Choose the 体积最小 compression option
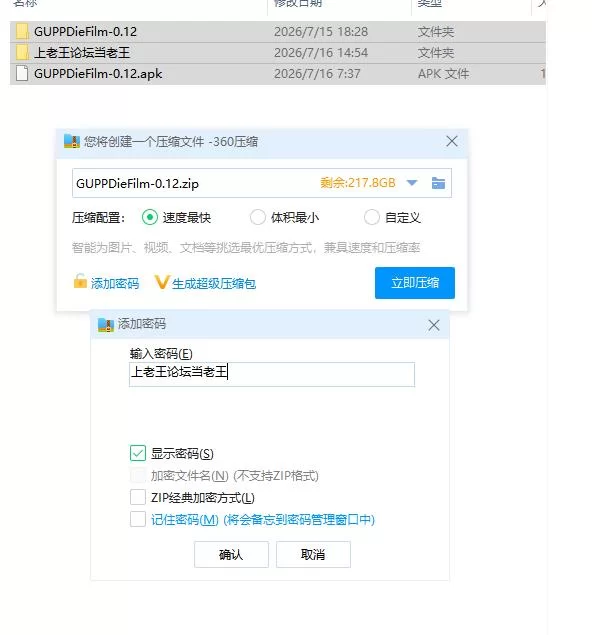This screenshot has width=592, height=635. coord(258,217)
